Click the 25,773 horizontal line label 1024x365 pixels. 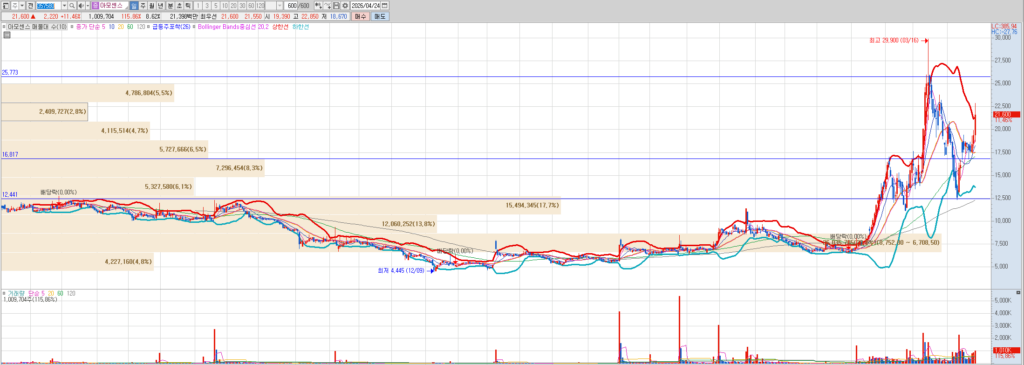click(9, 72)
